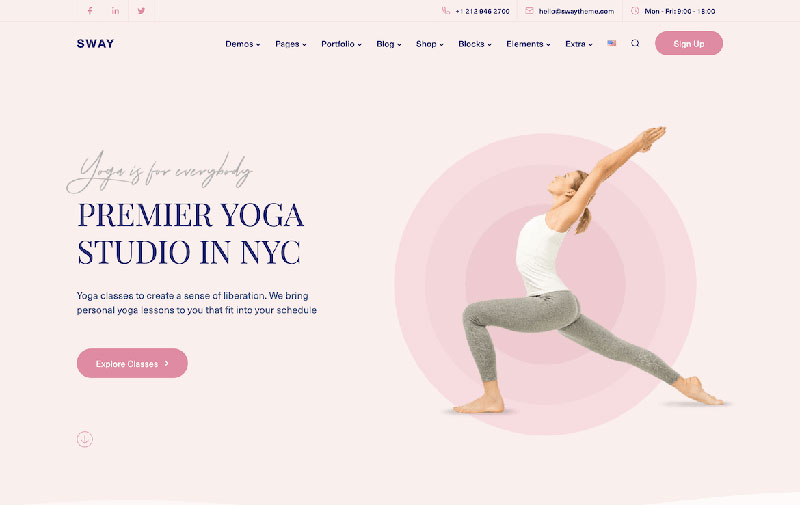
Task: Open the Elements menu item
Action: (528, 44)
